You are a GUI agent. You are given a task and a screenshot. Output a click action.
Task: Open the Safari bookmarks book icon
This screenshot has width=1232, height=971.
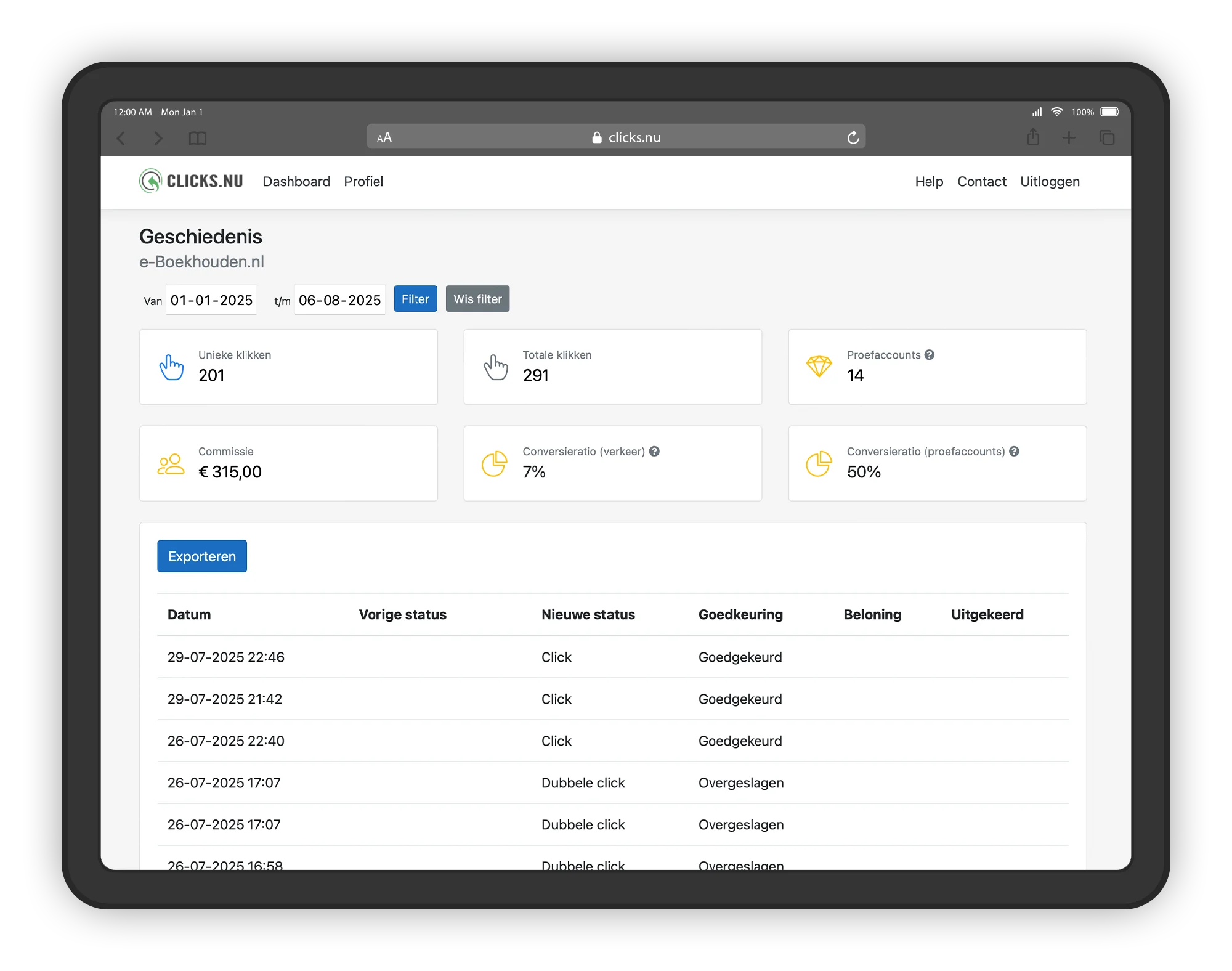[197, 139]
